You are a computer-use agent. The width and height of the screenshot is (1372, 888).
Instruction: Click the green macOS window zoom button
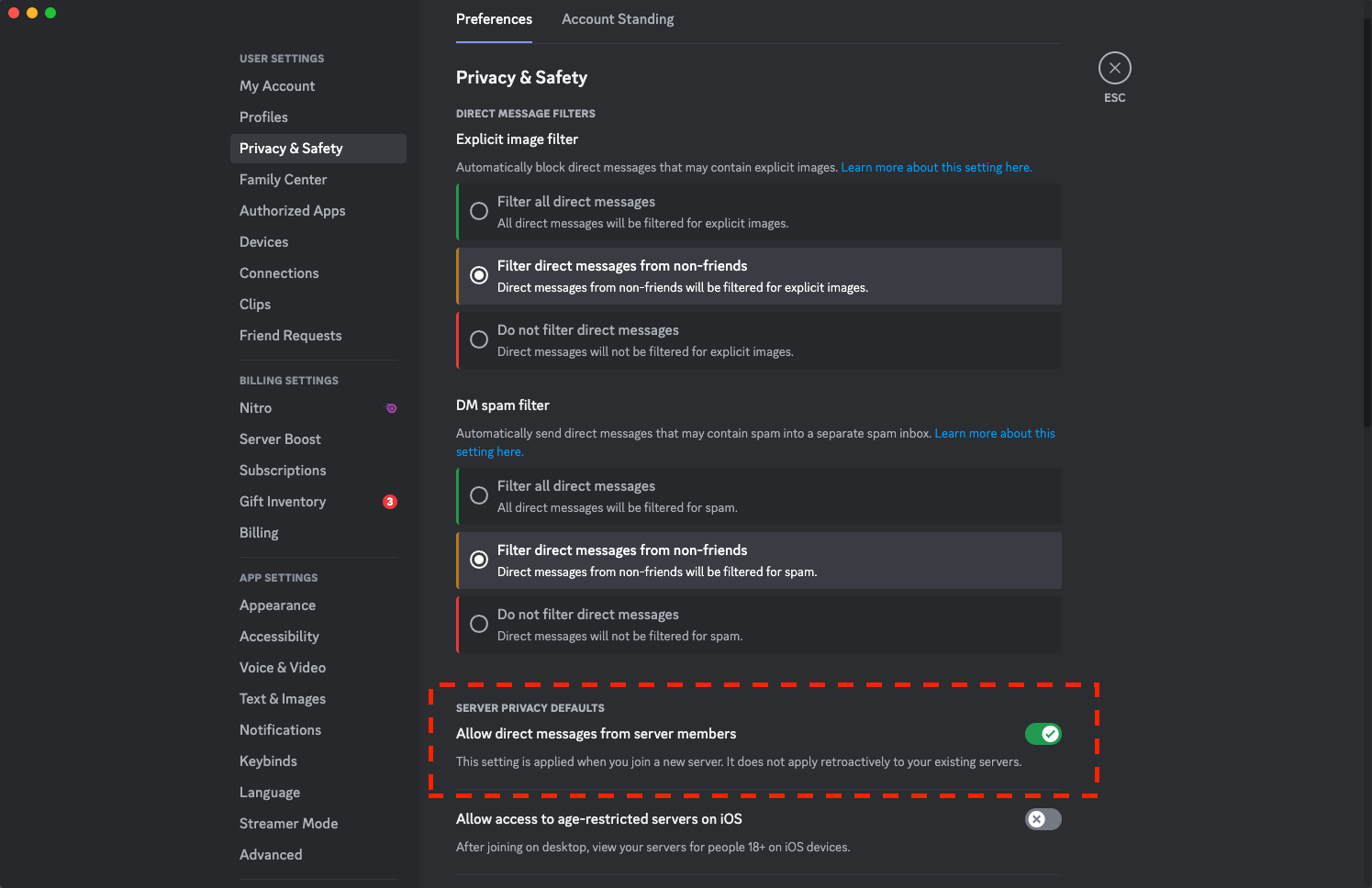(x=50, y=13)
